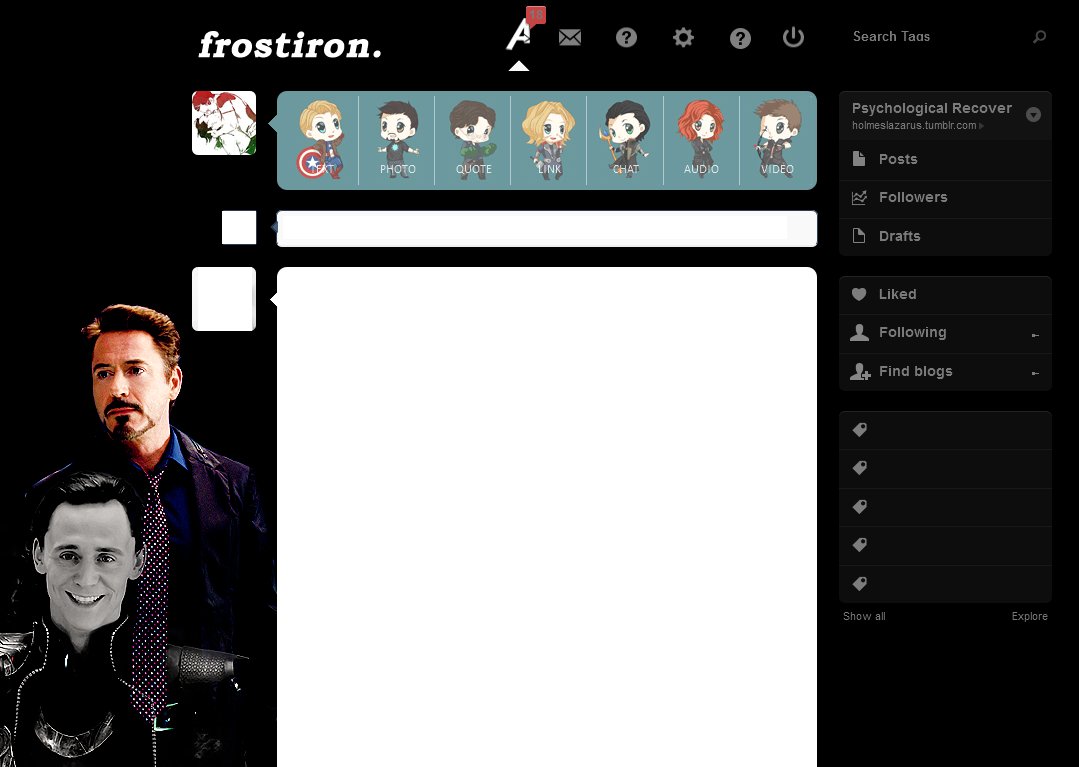This screenshot has width=1079, height=767.
Task: Click the blank white bar under post types
Action: pos(547,228)
